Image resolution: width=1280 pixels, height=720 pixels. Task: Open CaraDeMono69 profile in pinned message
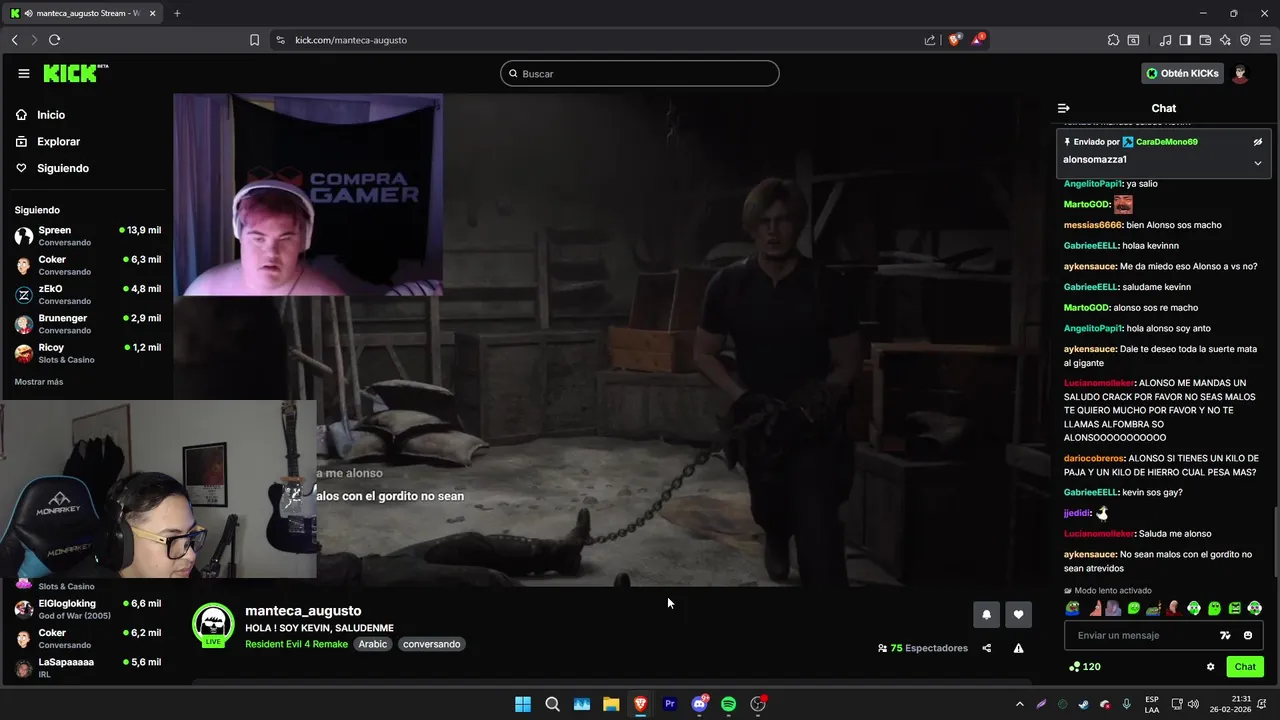(1166, 142)
